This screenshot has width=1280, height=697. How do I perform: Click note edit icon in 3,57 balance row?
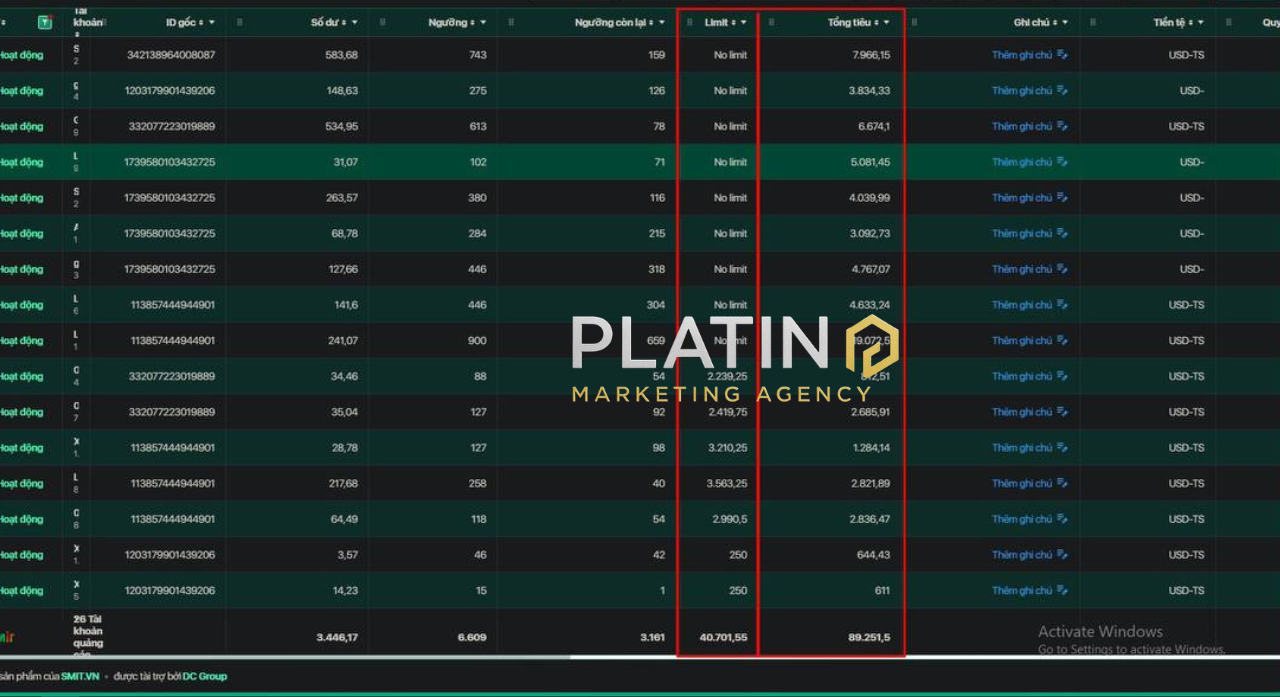(x=1062, y=555)
